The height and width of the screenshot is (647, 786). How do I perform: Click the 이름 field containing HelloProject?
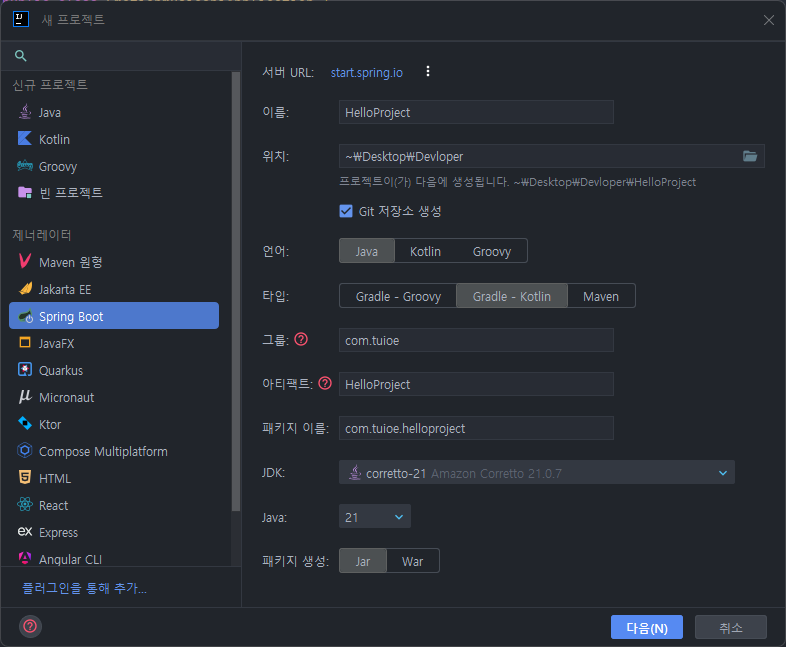tap(476, 112)
